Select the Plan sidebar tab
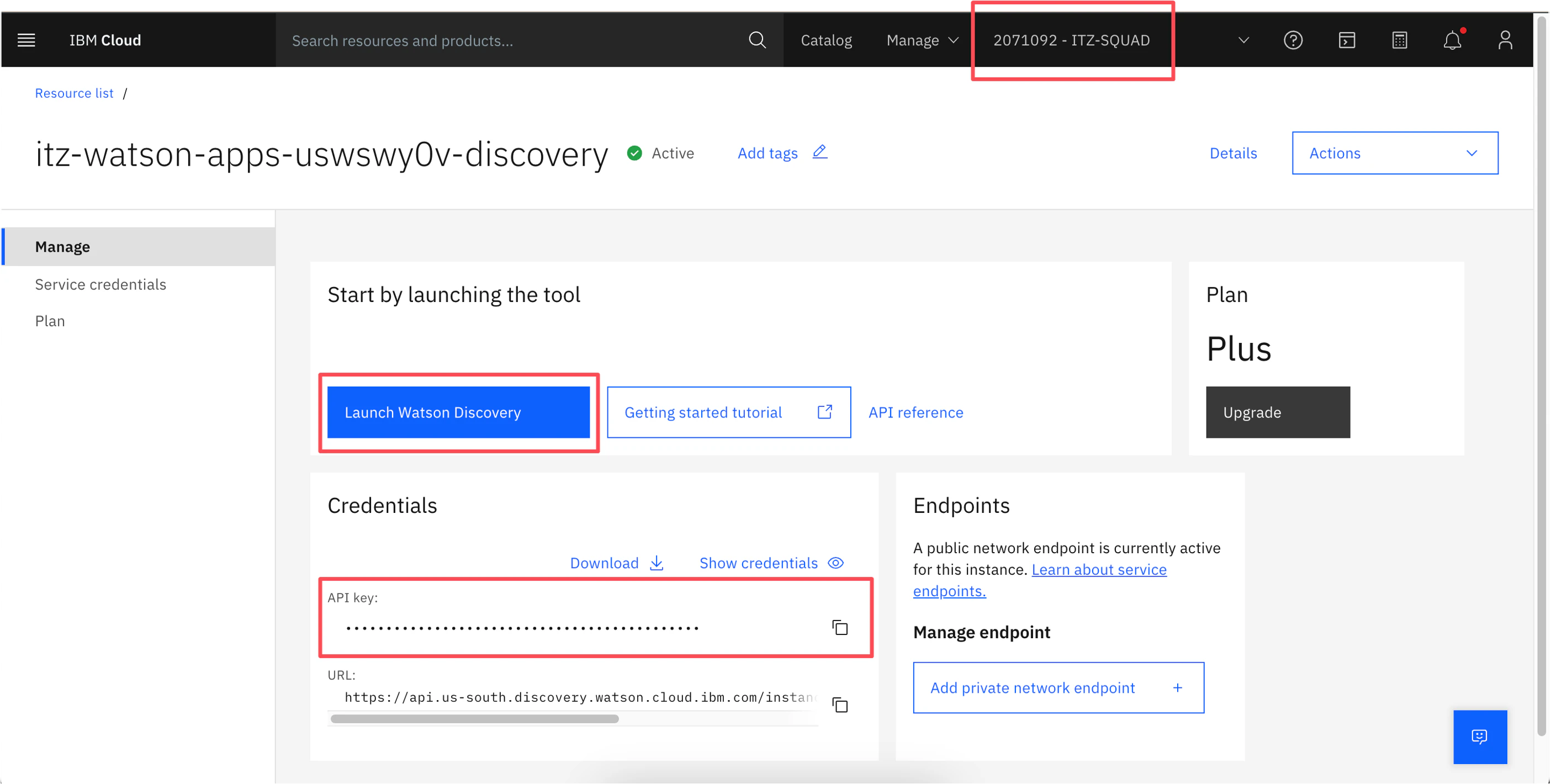Image resolution: width=1551 pixels, height=784 pixels. [50, 321]
